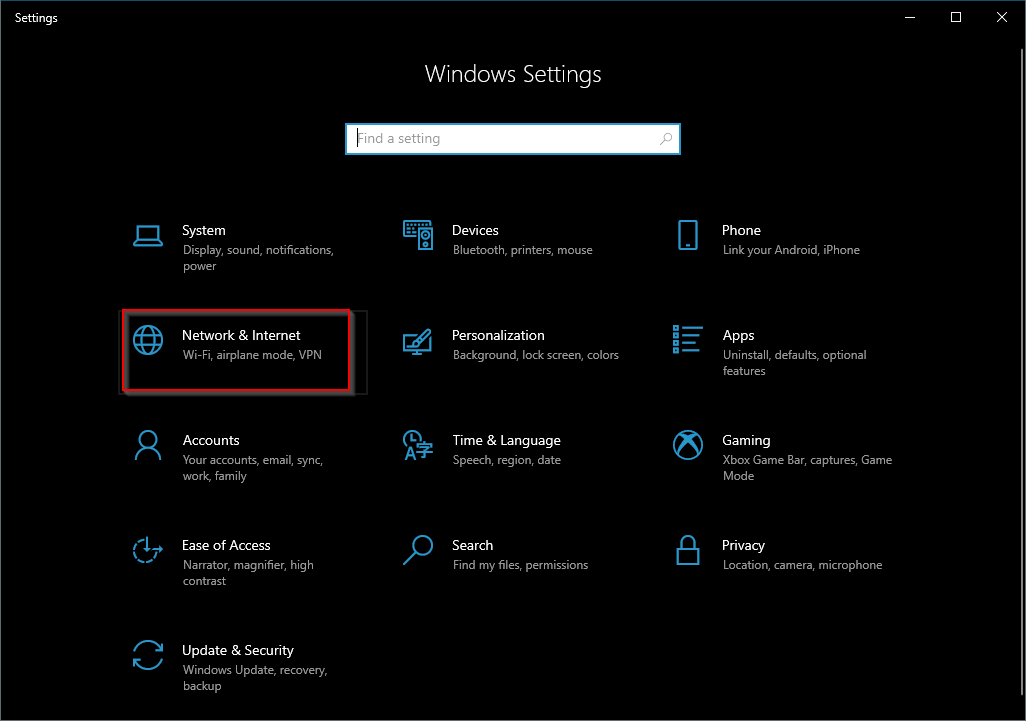Click the Gaming Xbox icon
Screen dimensions: 1026x721
688,445
